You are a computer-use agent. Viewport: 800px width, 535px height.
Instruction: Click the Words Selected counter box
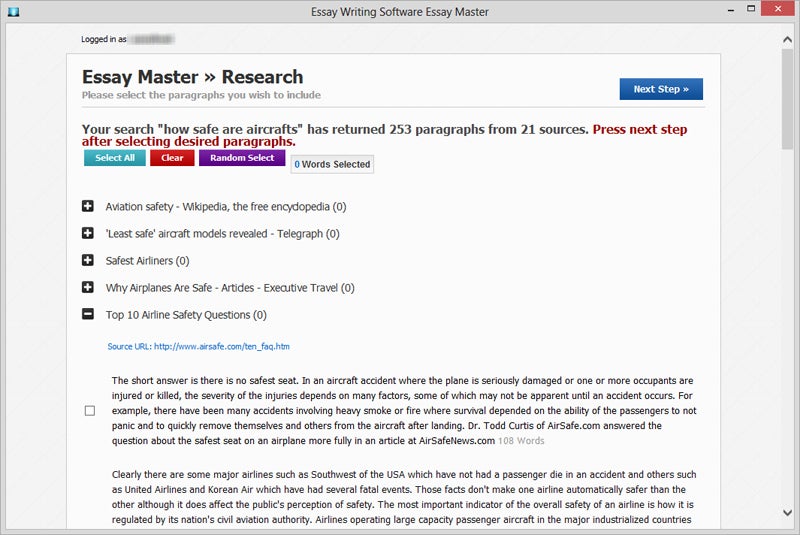point(332,164)
